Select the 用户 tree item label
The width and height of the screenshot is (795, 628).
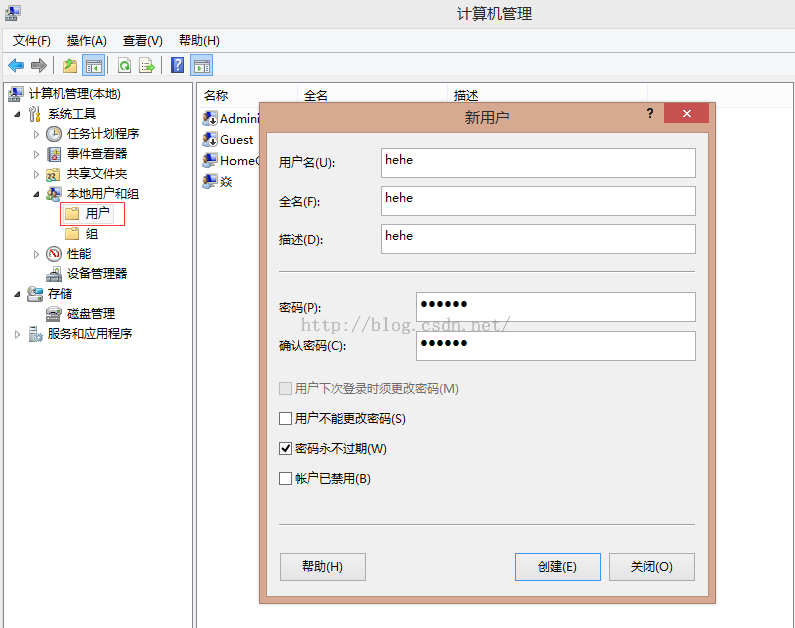[97, 213]
